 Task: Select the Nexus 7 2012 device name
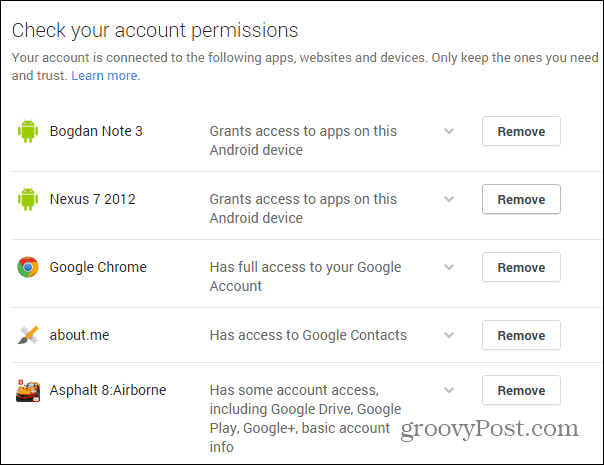[92, 199]
